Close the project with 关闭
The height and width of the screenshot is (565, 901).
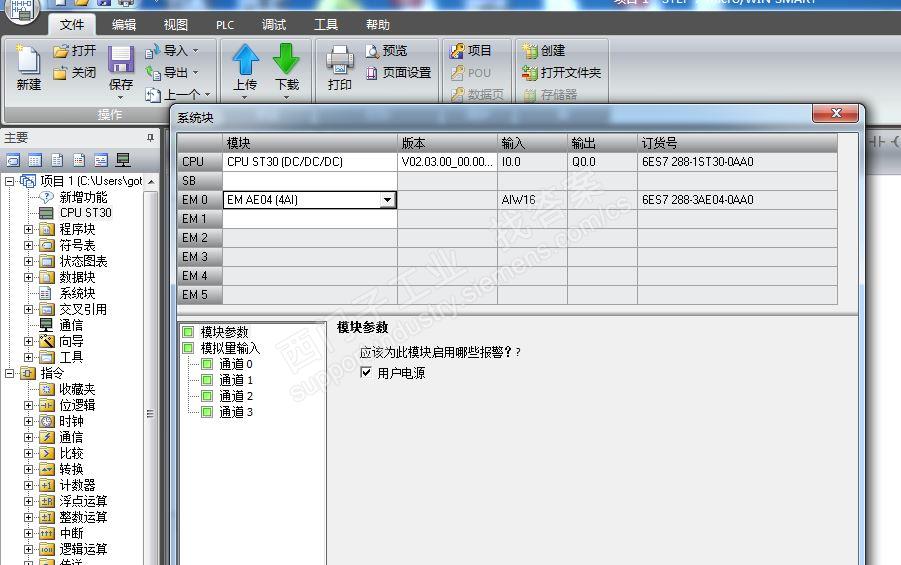click(x=74, y=73)
